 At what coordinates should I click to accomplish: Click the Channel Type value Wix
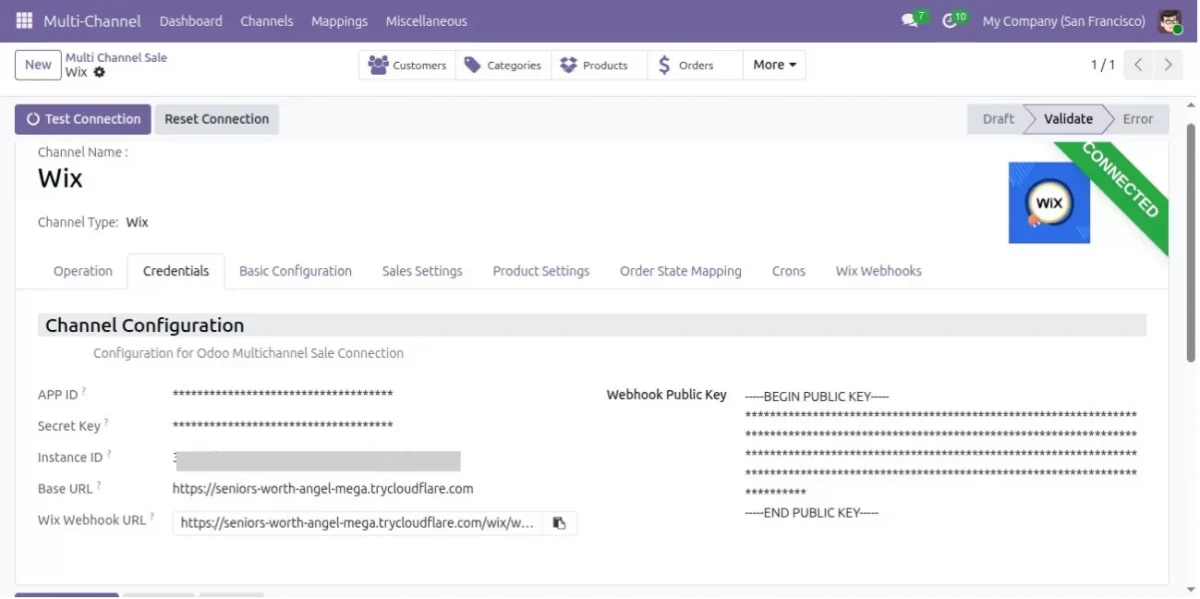(x=137, y=222)
